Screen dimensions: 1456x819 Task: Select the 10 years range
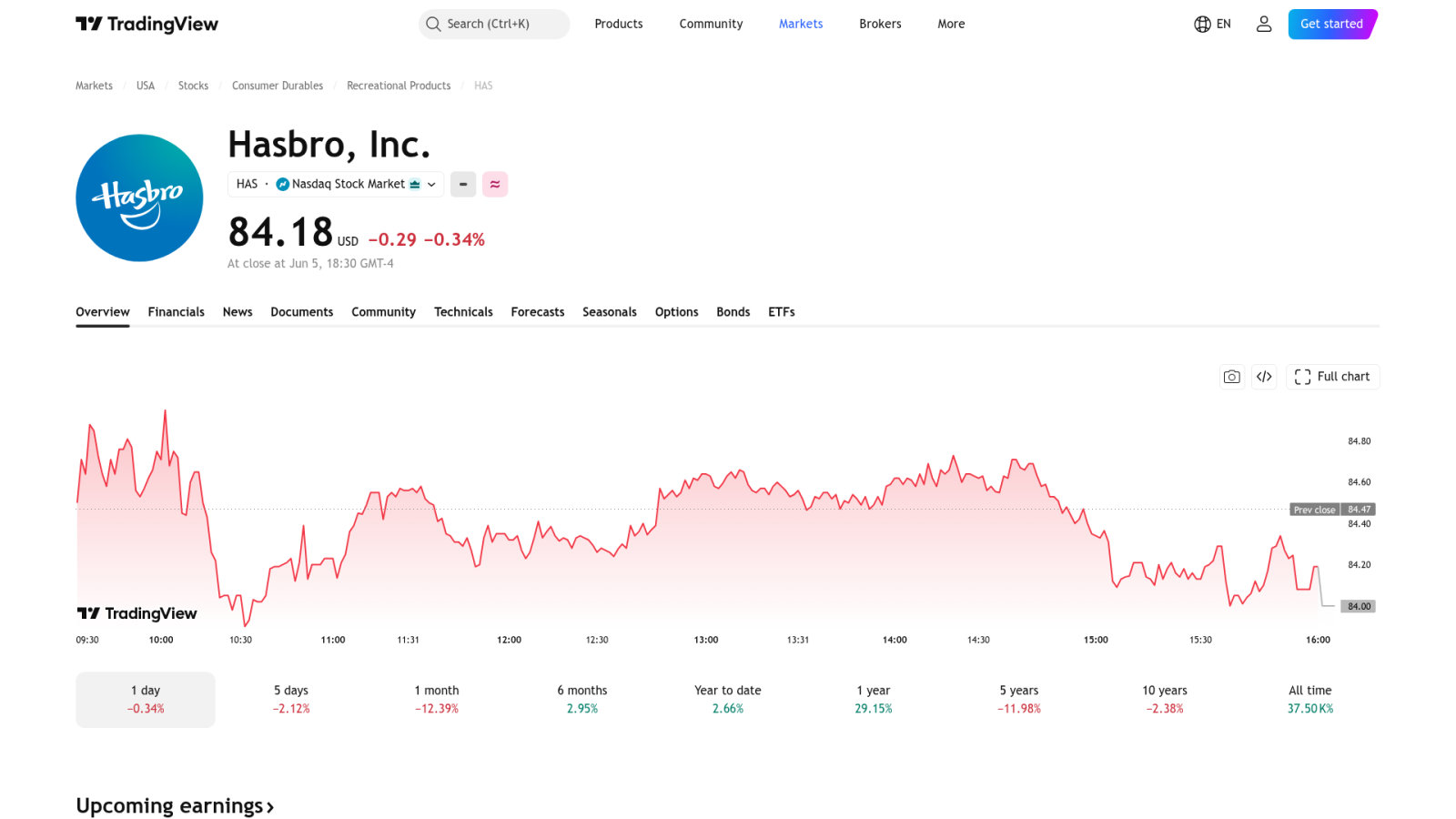point(1165,700)
